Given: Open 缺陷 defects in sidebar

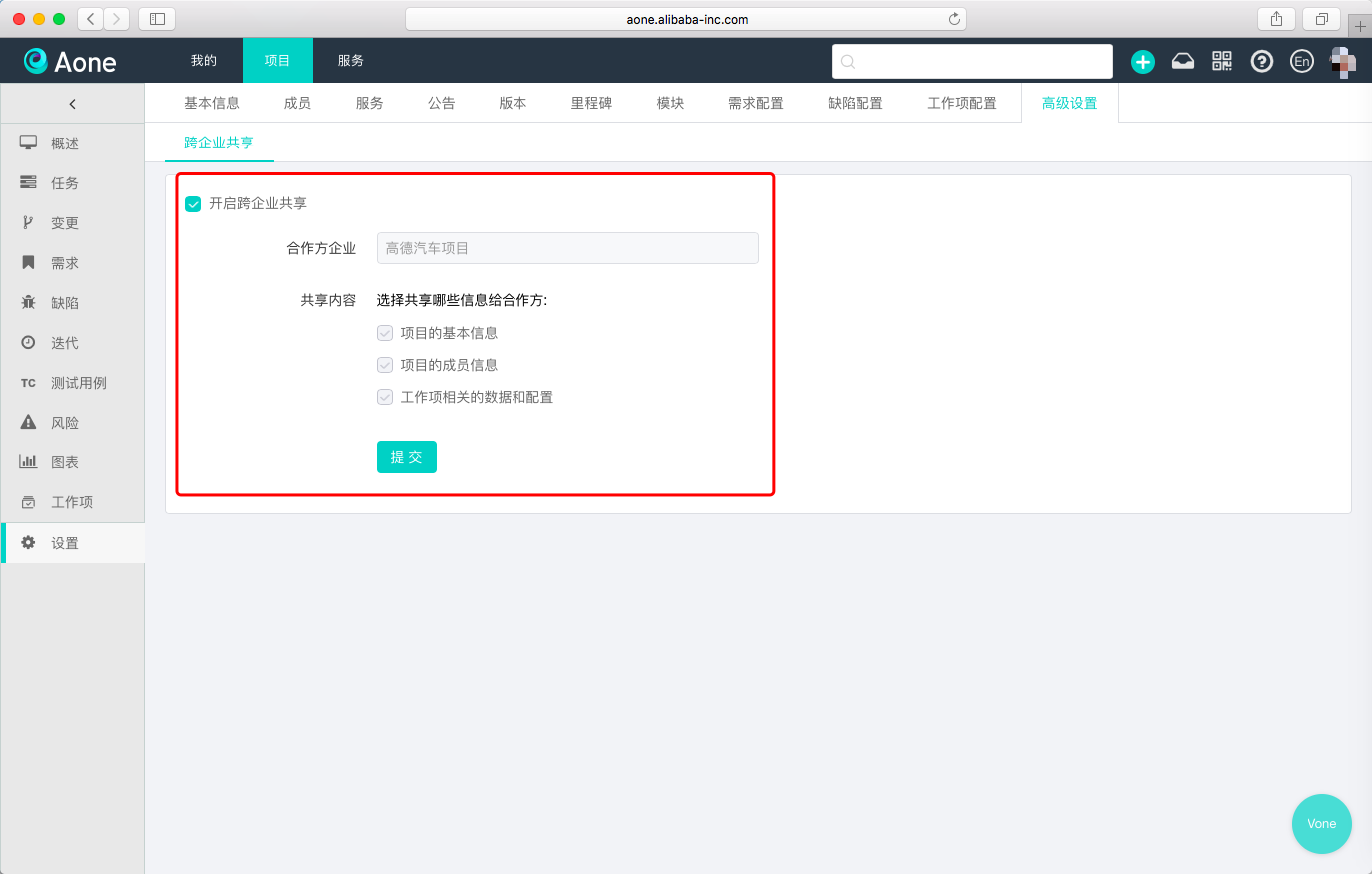Looking at the screenshot, I should (73, 303).
